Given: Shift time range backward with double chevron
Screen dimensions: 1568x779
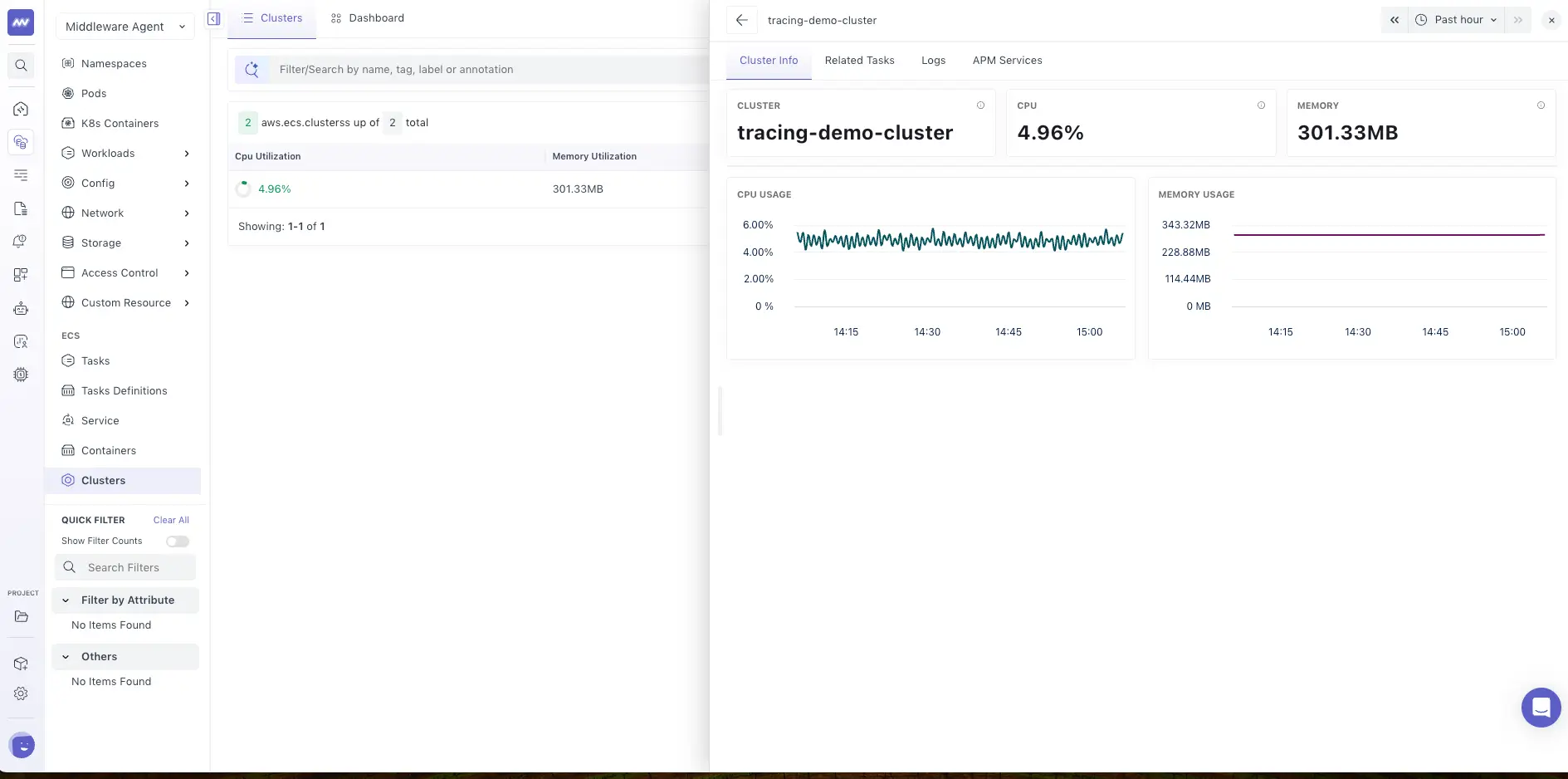Looking at the screenshot, I should click(x=1395, y=20).
